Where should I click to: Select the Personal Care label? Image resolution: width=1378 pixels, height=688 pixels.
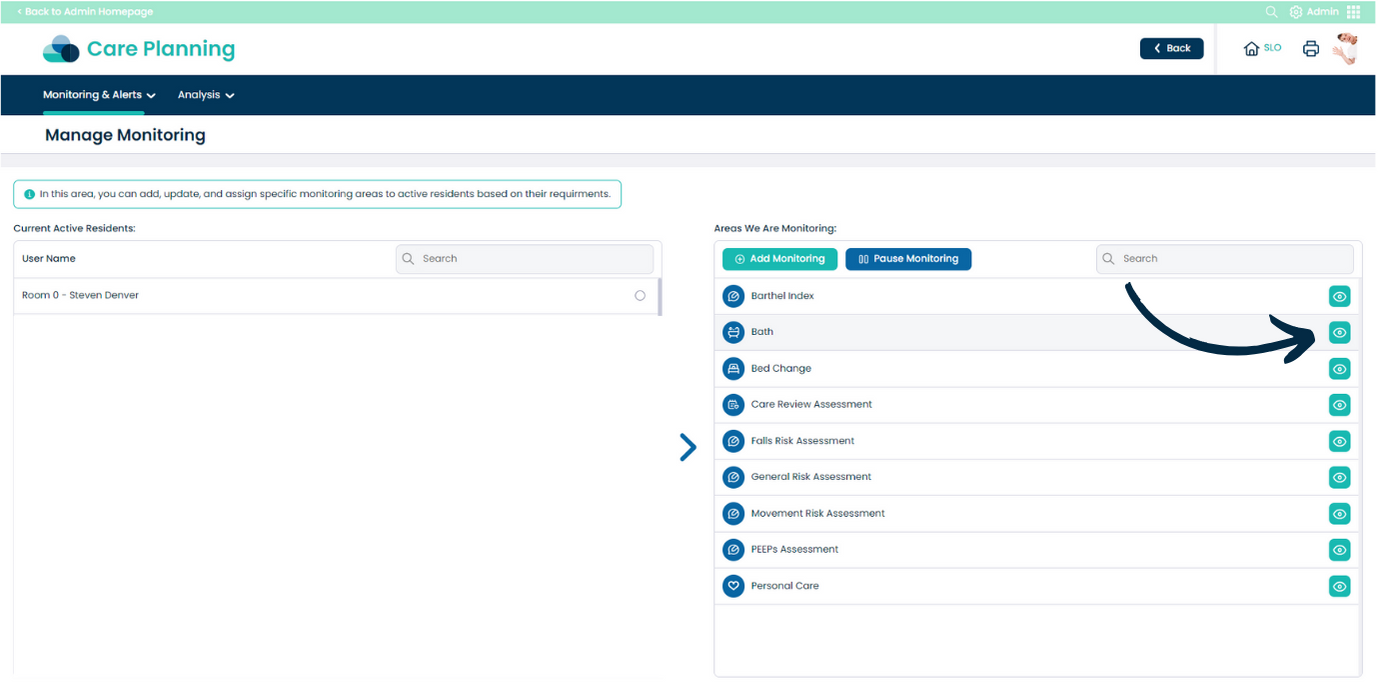tap(785, 586)
